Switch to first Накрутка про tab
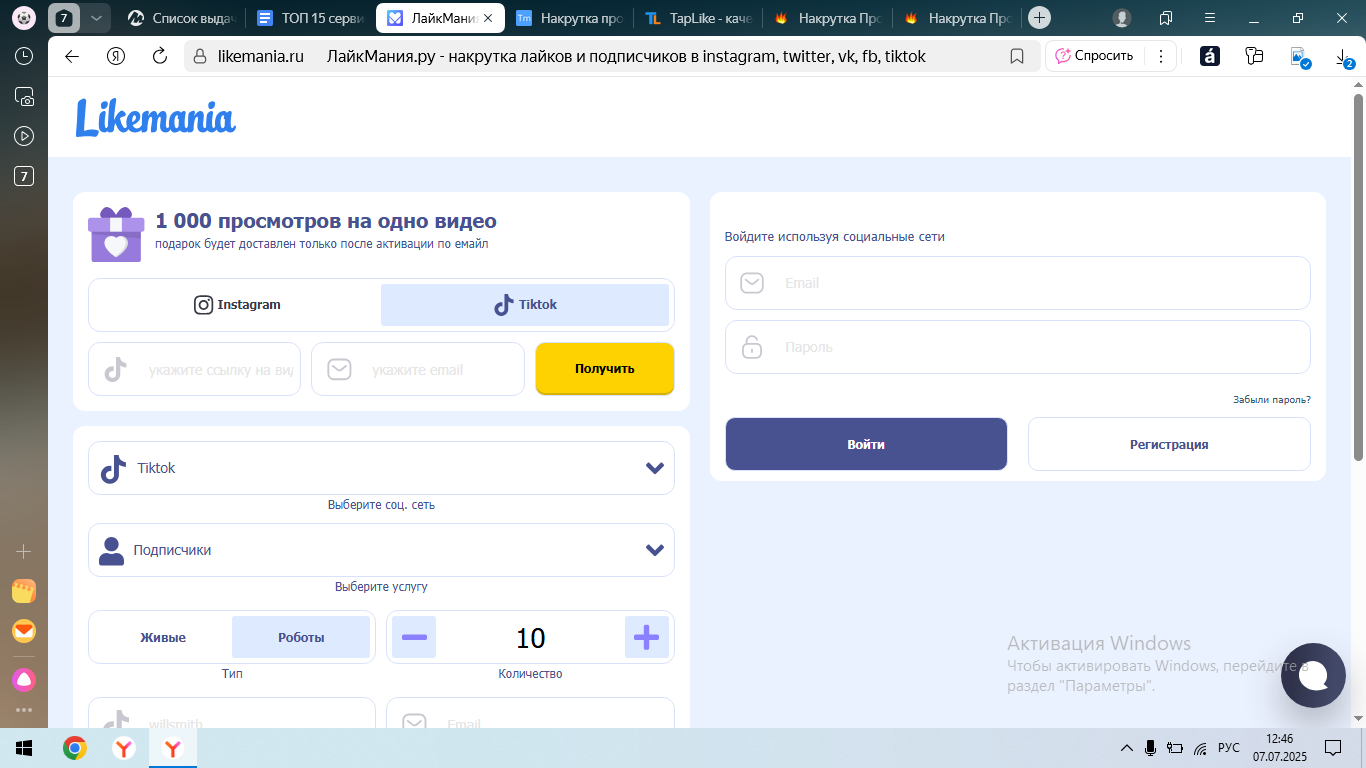Viewport: 1366px width, 768px height. pyautogui.click(x=569, y=18)
